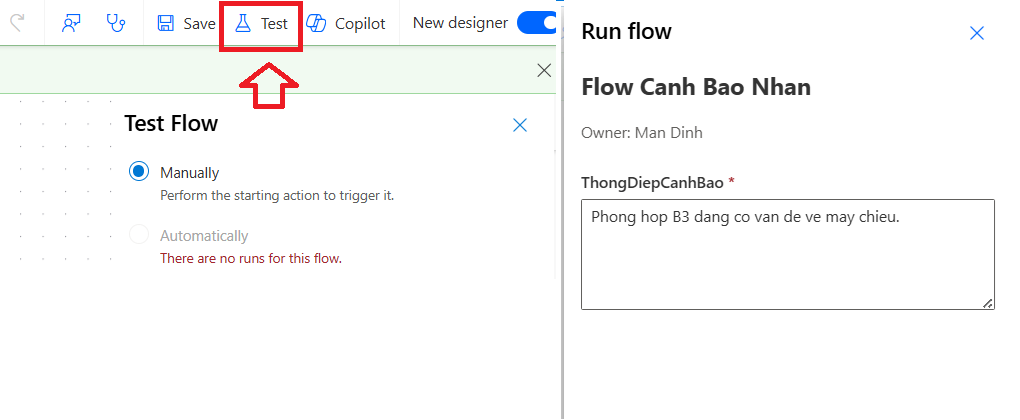
Task: Open the feedback icon in toolbar
Action: [71, 23]
